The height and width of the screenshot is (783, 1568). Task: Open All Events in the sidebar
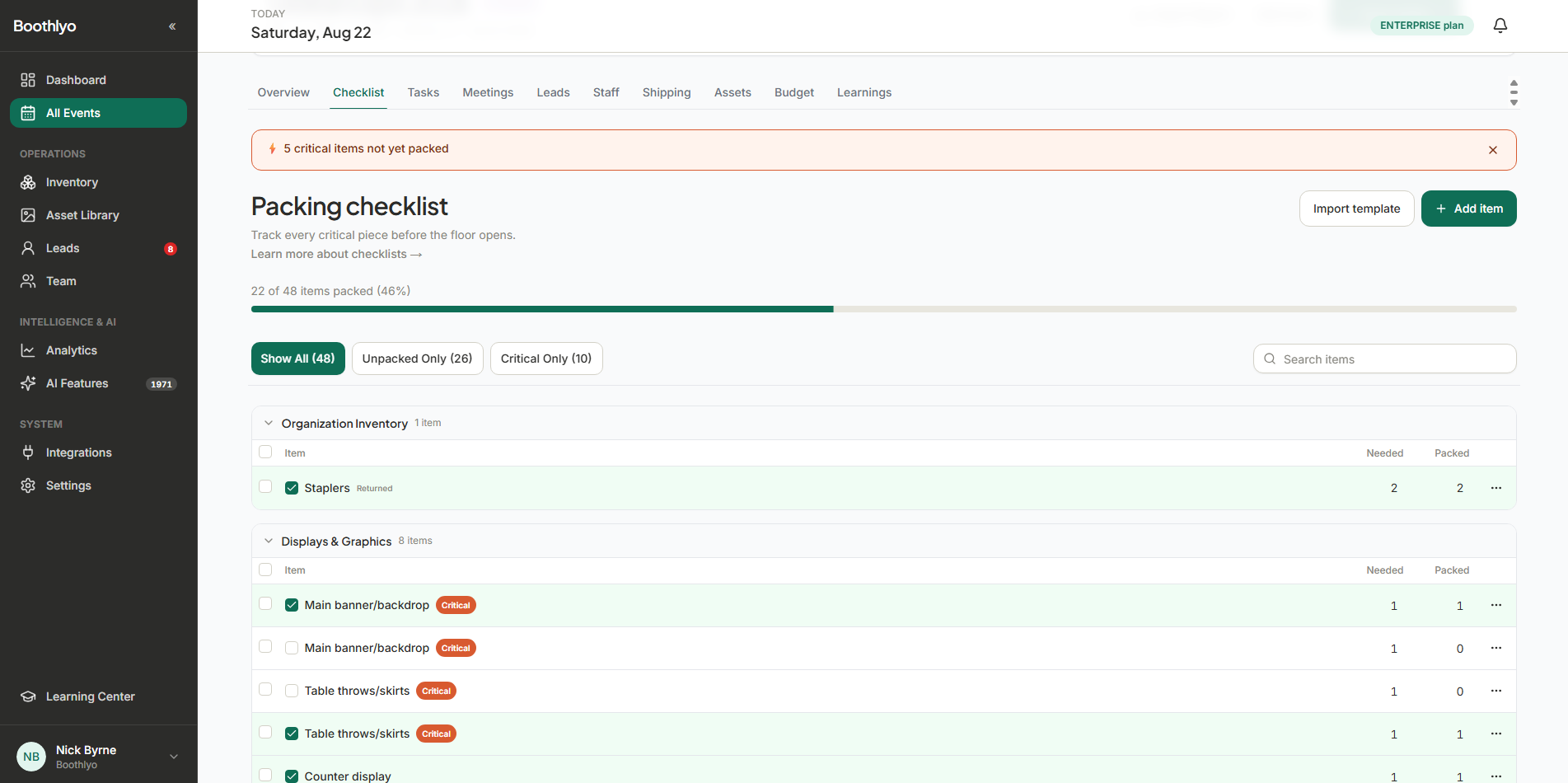tap(98, 113)
